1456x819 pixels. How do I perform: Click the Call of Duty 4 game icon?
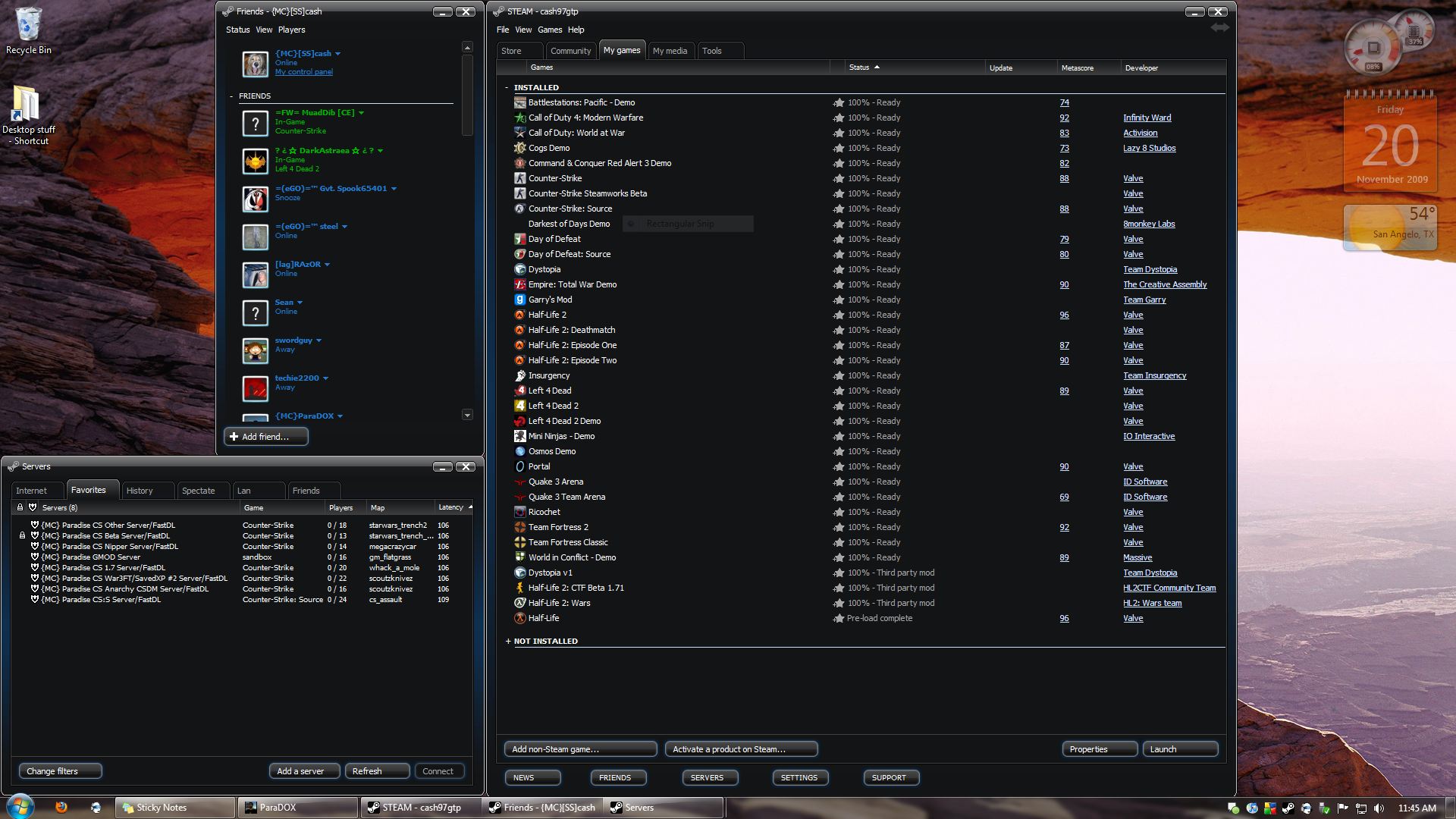click(519, 118)
